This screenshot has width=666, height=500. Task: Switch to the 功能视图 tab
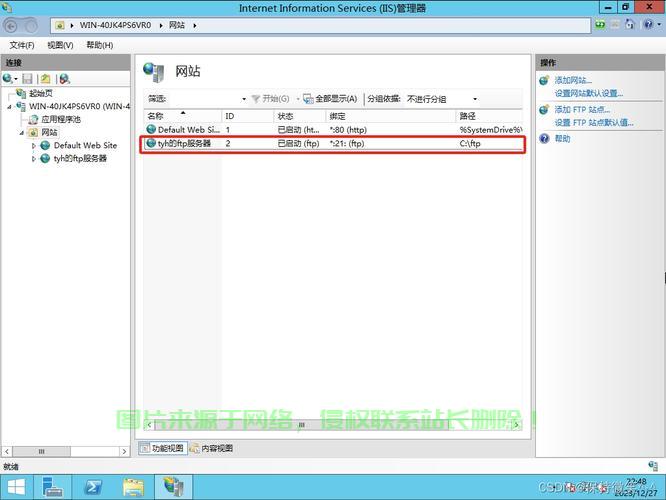[x=163, y=448]
